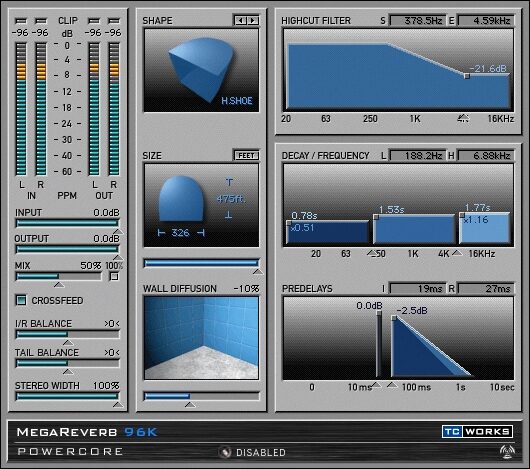Adjust the STEREO WIDTH slider
The height and width of the screenshot is (469, 530).
click(67, 396)
